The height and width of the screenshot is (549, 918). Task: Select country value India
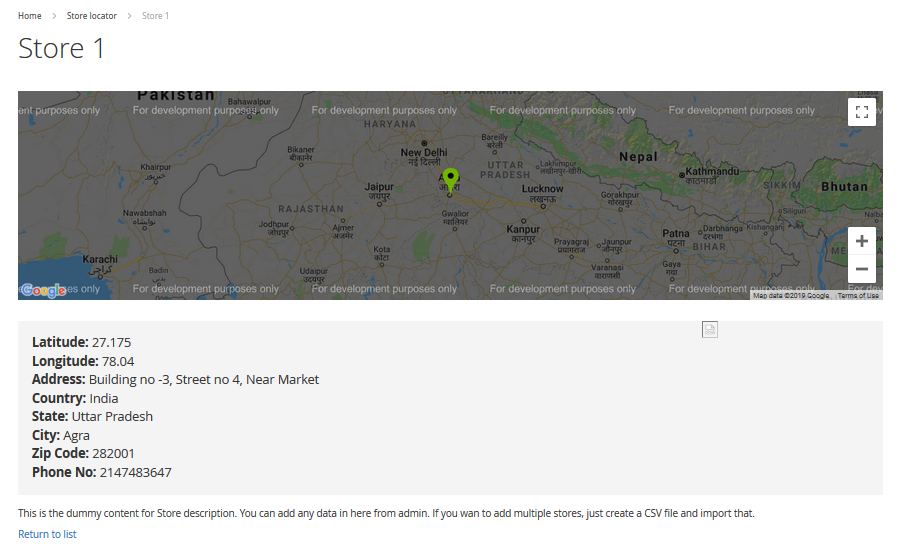click(104, 398)
